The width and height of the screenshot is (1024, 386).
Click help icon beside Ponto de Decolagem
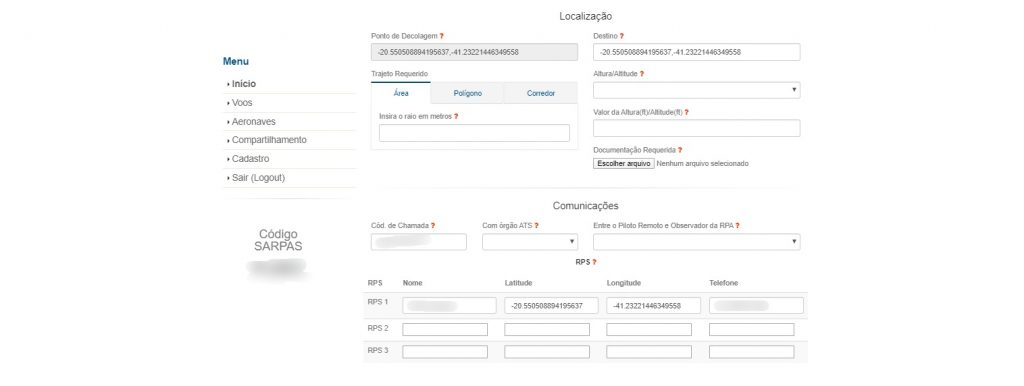click(441, 36)
